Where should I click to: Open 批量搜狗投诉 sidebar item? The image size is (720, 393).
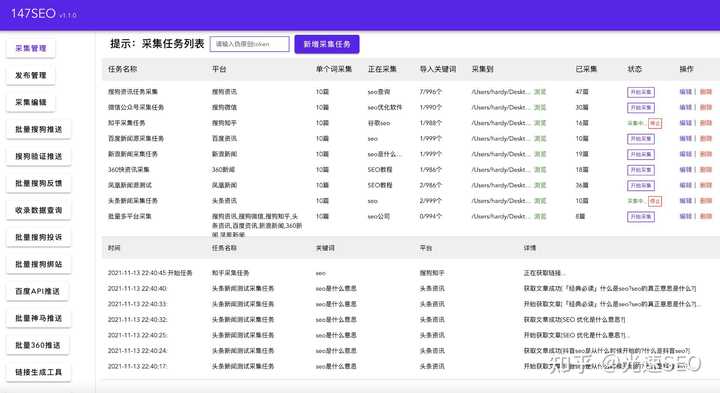pyautogui.click(x=39, y=237)
